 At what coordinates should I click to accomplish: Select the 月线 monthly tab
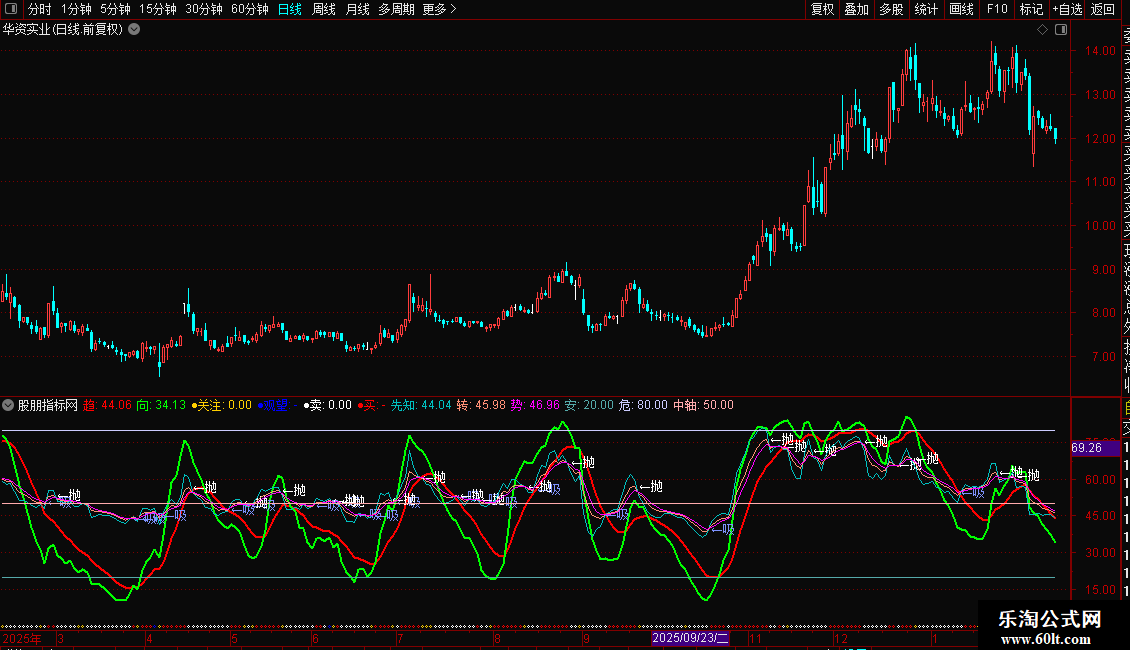coord(357,10)
